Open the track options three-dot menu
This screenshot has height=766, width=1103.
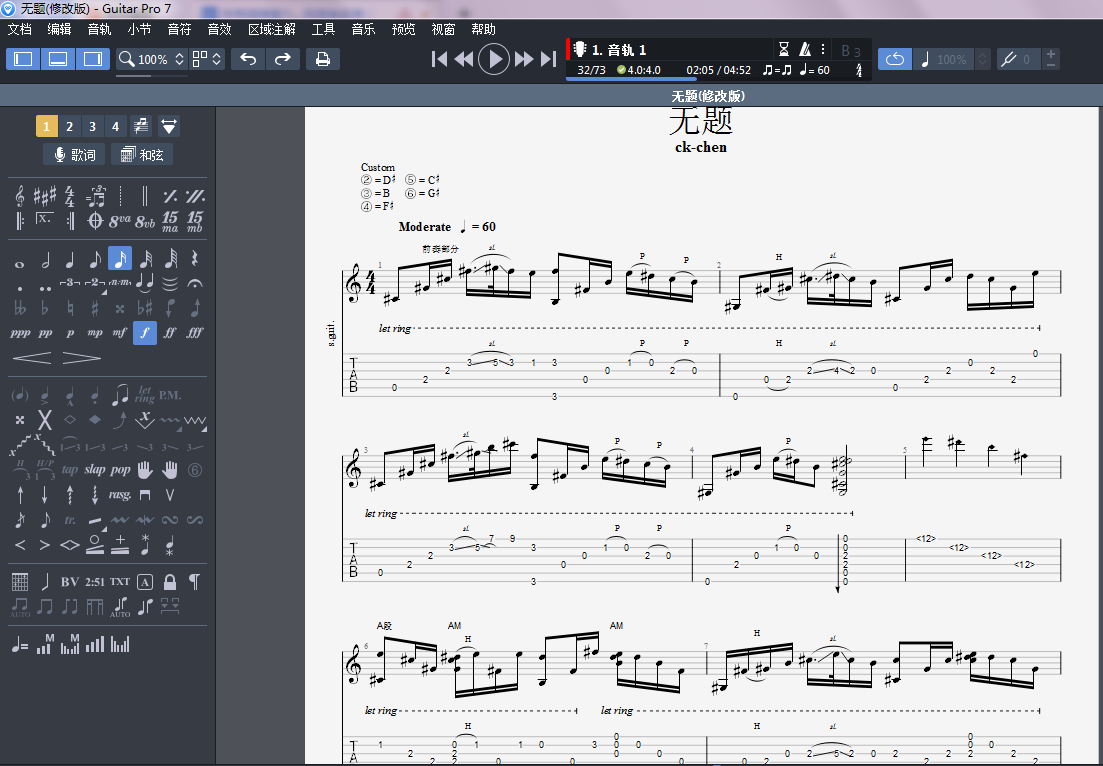(823, 49)
